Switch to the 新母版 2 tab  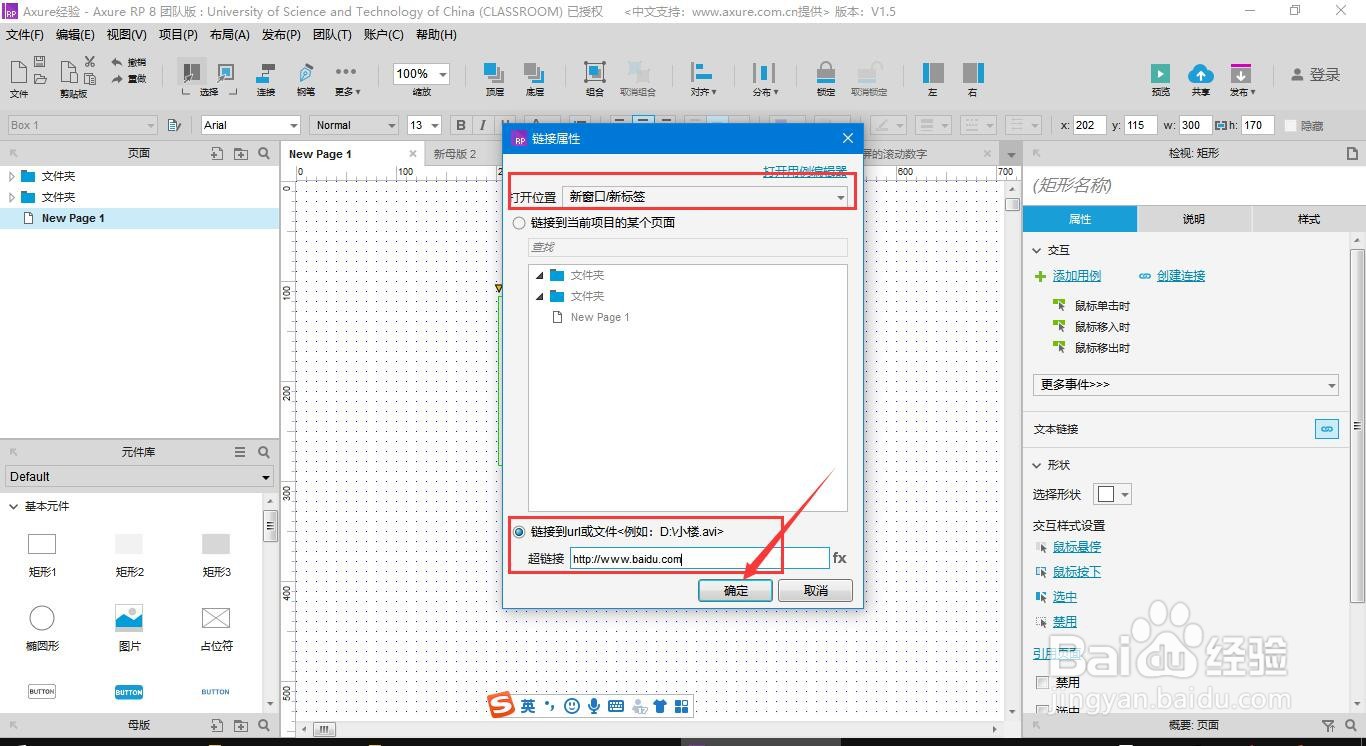(x=455, y=154)
